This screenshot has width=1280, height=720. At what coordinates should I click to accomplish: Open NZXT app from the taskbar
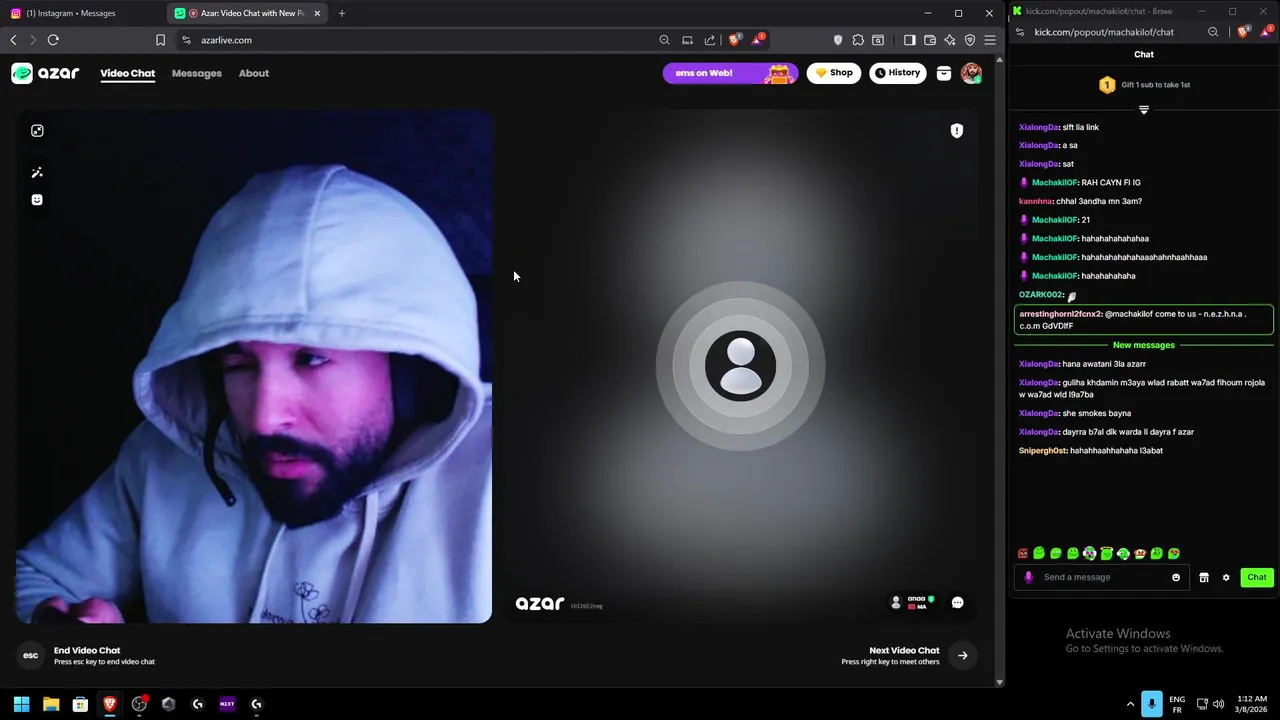pyautogui.click(x=227, y=704)
